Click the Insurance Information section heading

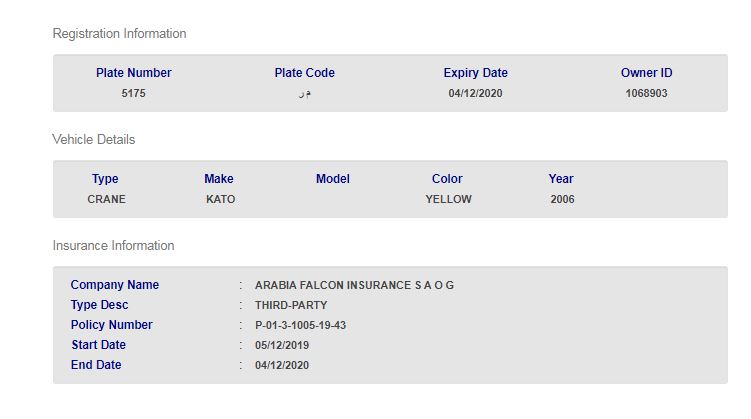113,246
